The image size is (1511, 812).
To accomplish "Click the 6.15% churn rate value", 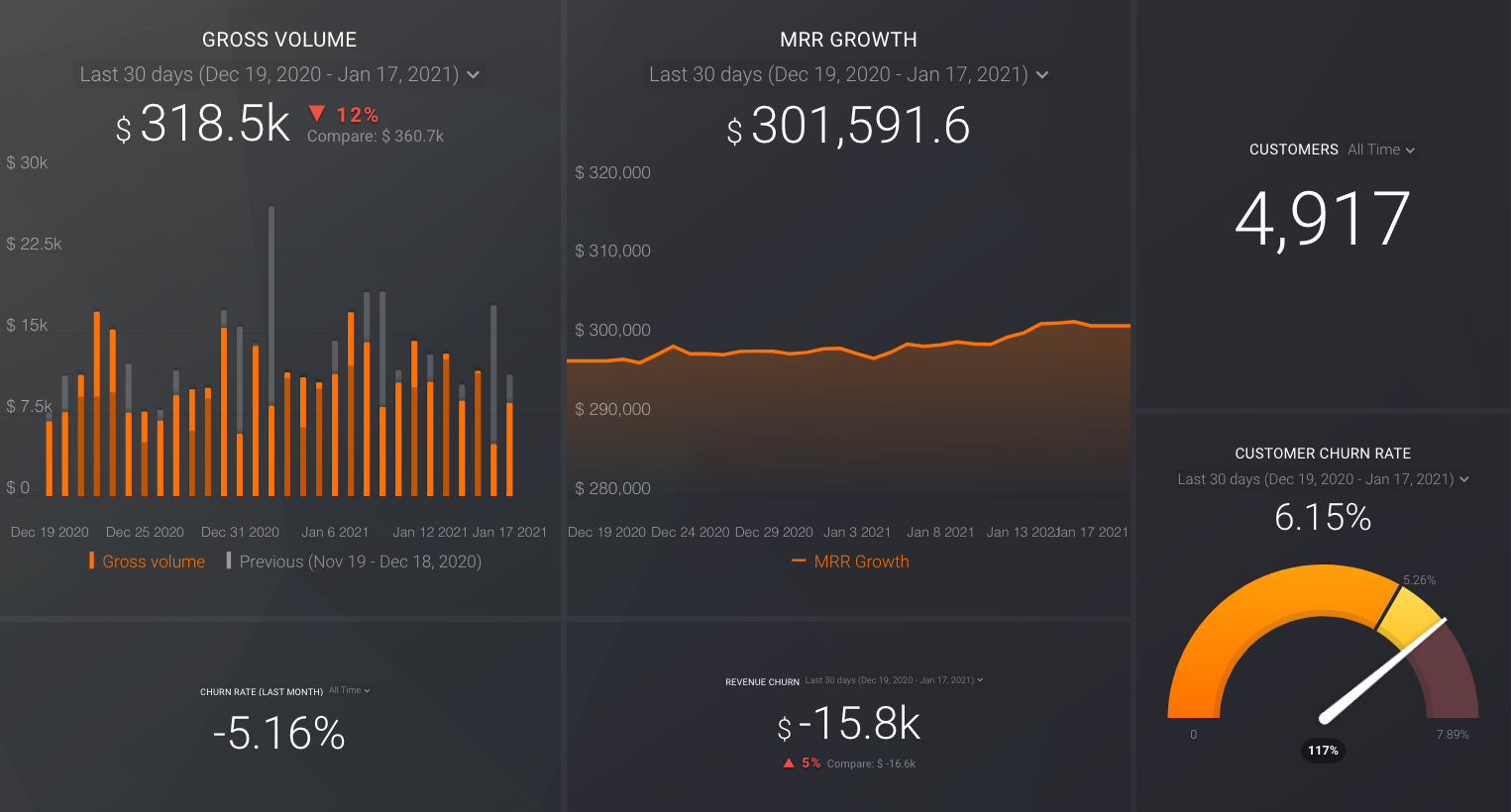I will pyautogui.click(x=1323, y=517).
